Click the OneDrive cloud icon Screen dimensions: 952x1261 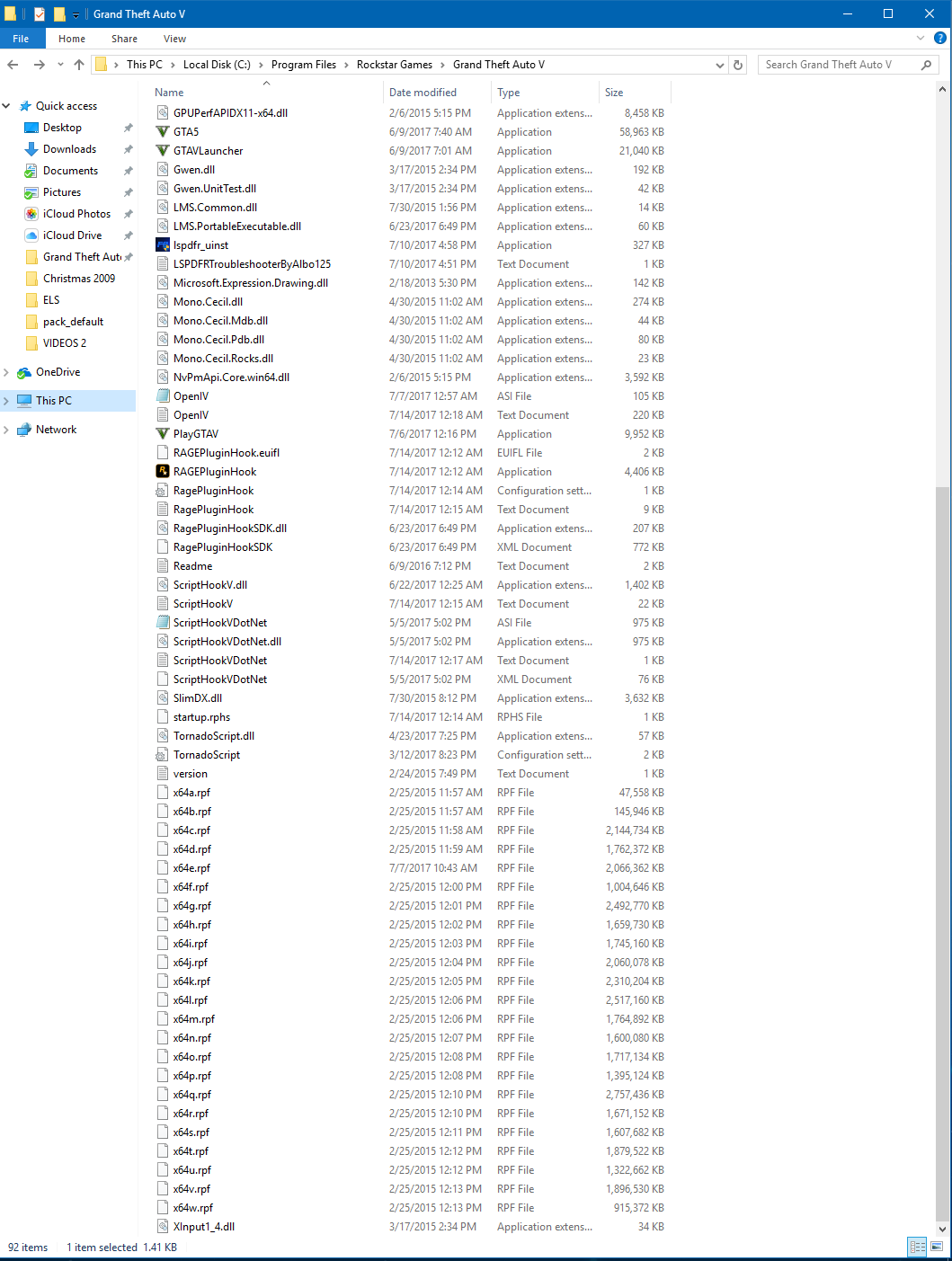pyautogui.click(x=24, y=372)
